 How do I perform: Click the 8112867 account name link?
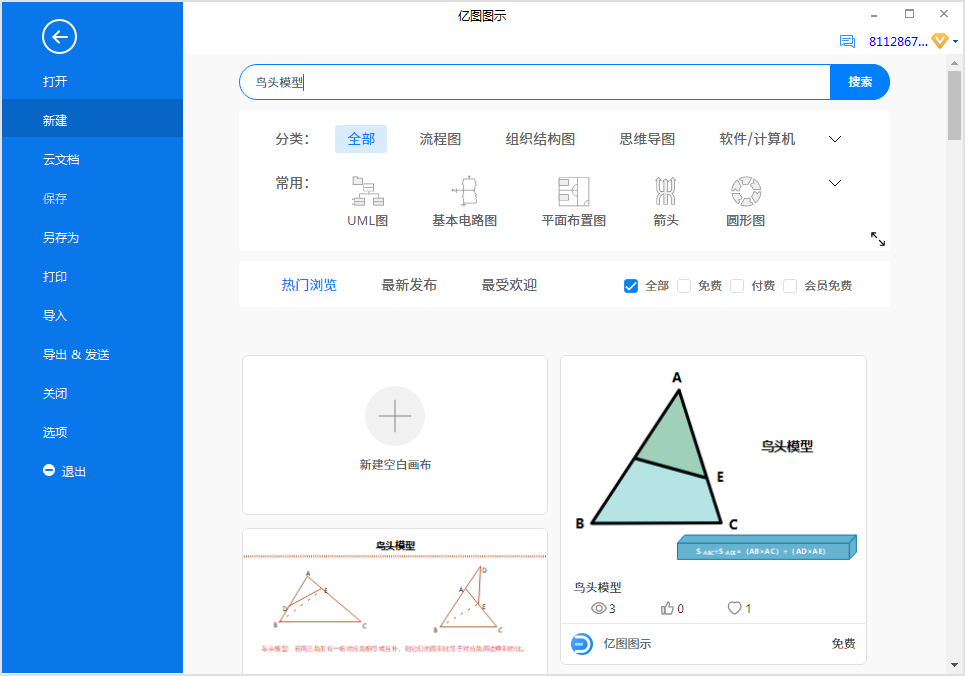(898, 42)
